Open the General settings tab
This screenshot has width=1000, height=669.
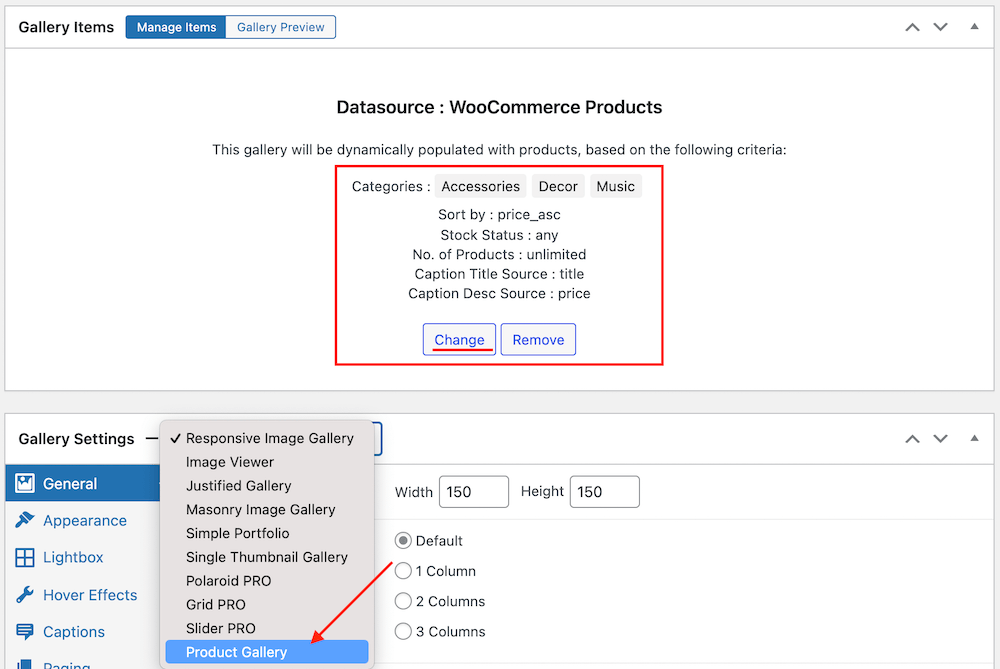(x=83, y=483)
